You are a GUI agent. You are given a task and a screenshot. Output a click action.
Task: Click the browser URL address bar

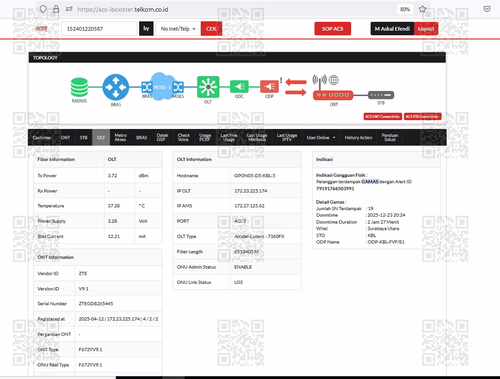click(x=233, y=9)
